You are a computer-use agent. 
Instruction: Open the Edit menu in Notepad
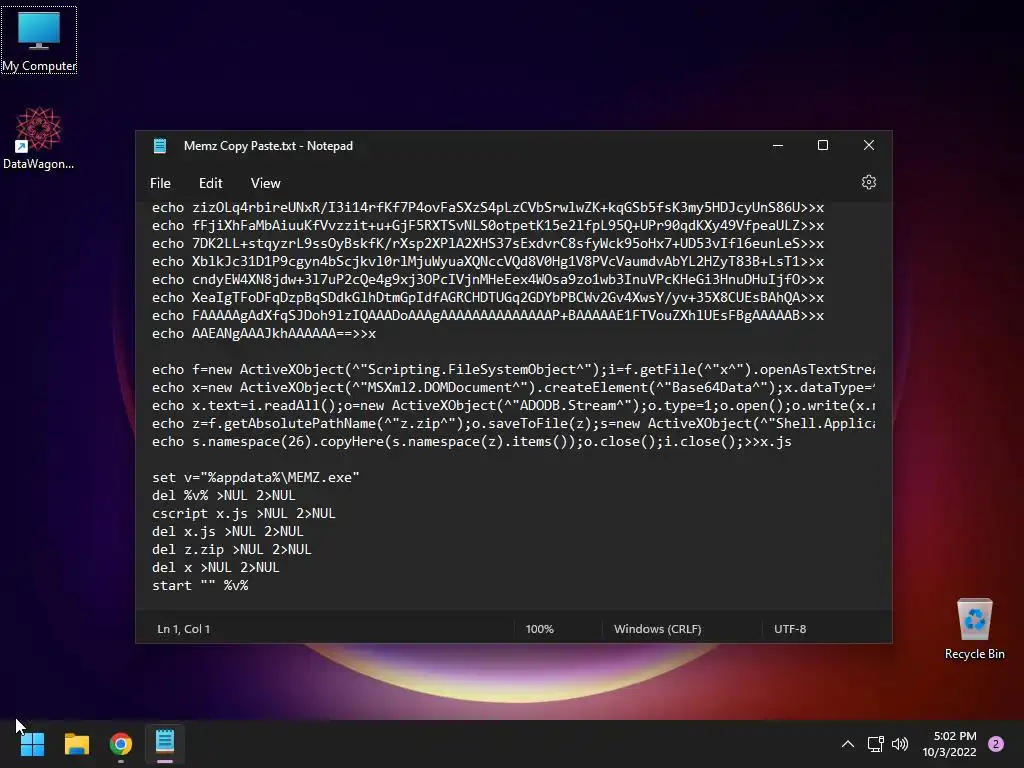click(x=210, y=184)
